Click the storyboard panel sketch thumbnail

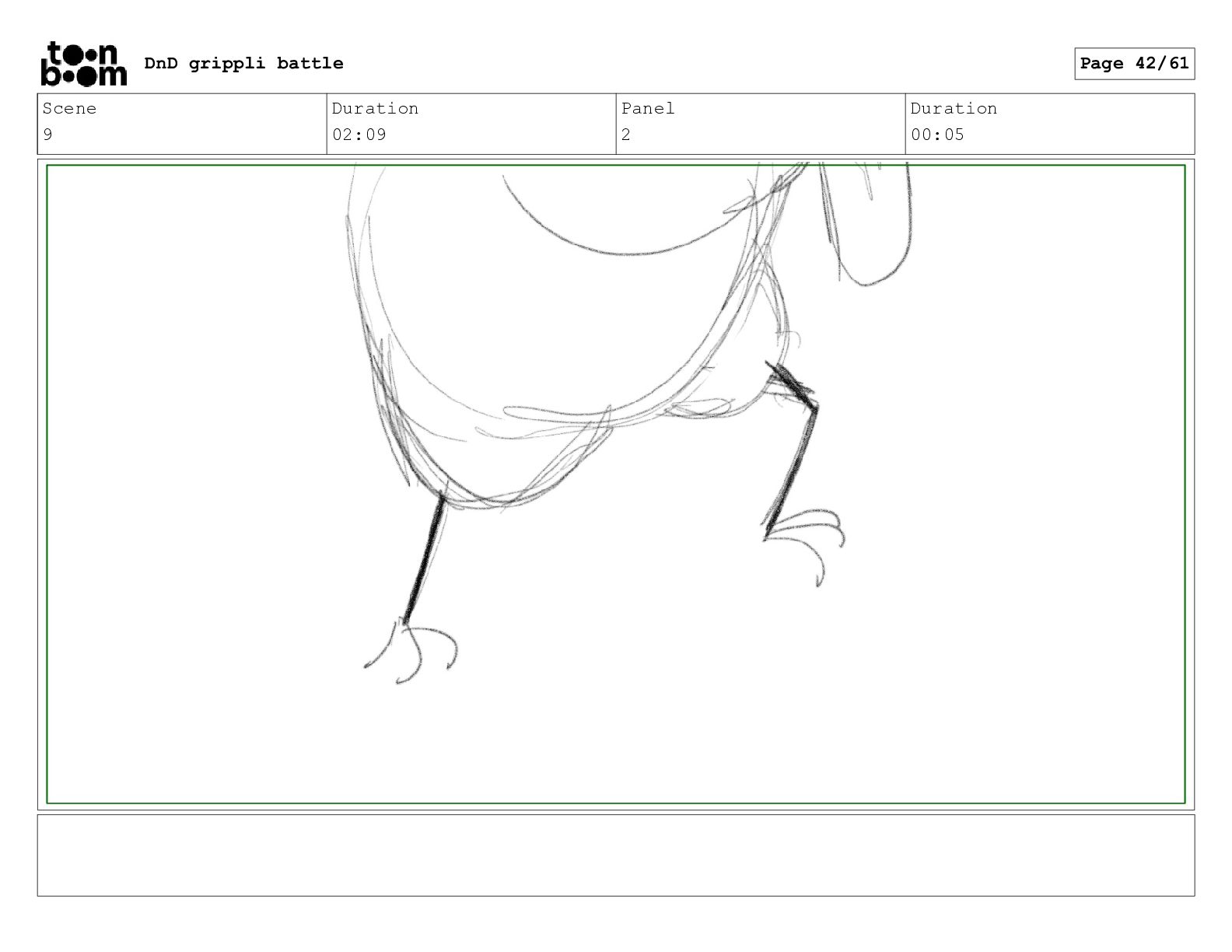pyautogui.click(x=616, y=484)
